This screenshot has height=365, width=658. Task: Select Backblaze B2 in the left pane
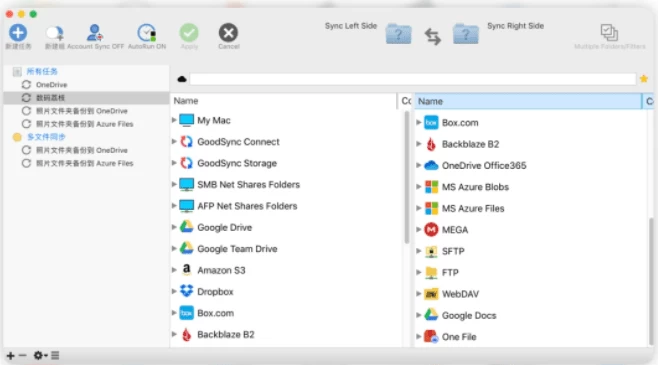click(x=226, y=334)
